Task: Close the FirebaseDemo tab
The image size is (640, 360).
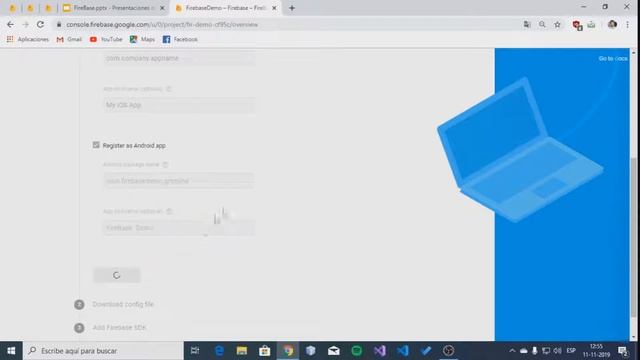Action: pos(274,8)
